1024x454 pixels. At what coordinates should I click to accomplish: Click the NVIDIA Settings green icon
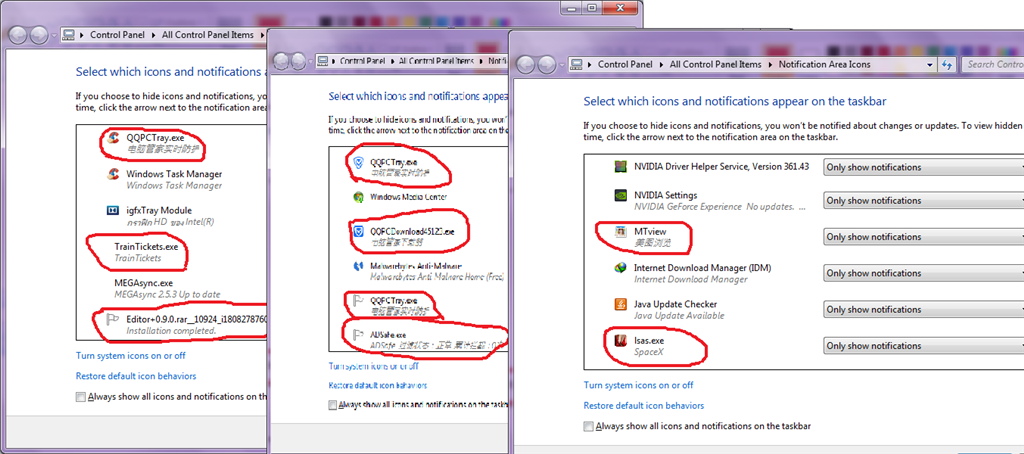(621, 195)
